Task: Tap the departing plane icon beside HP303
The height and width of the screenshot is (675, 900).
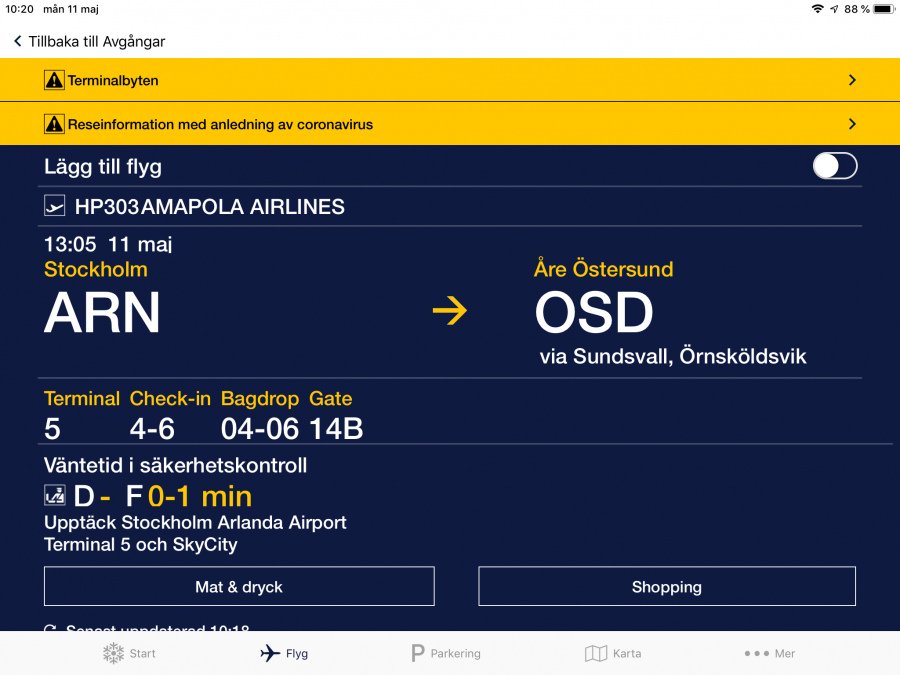Action: 55,207
